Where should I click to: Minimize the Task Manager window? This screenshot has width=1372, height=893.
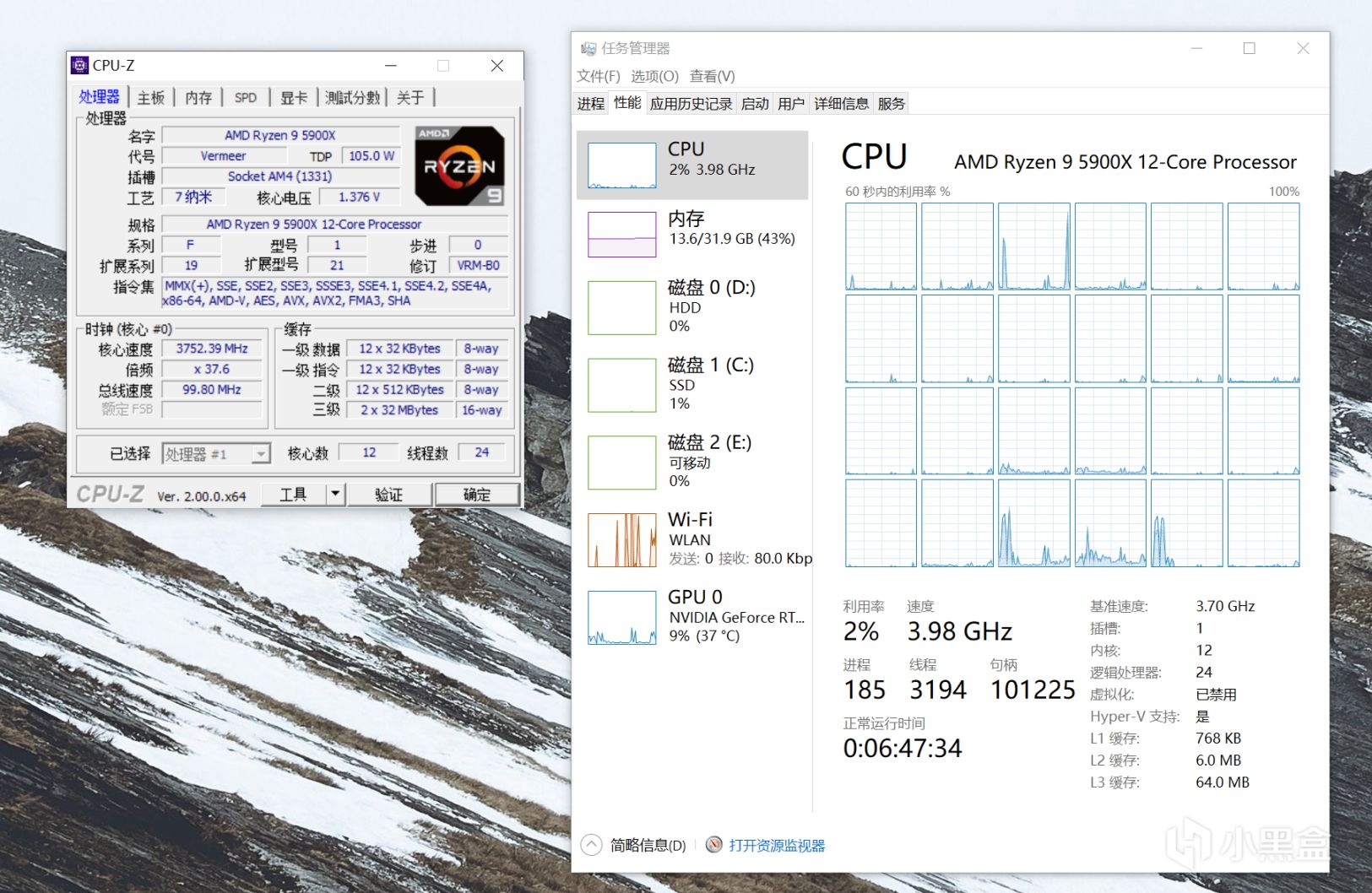point(1196,49)
